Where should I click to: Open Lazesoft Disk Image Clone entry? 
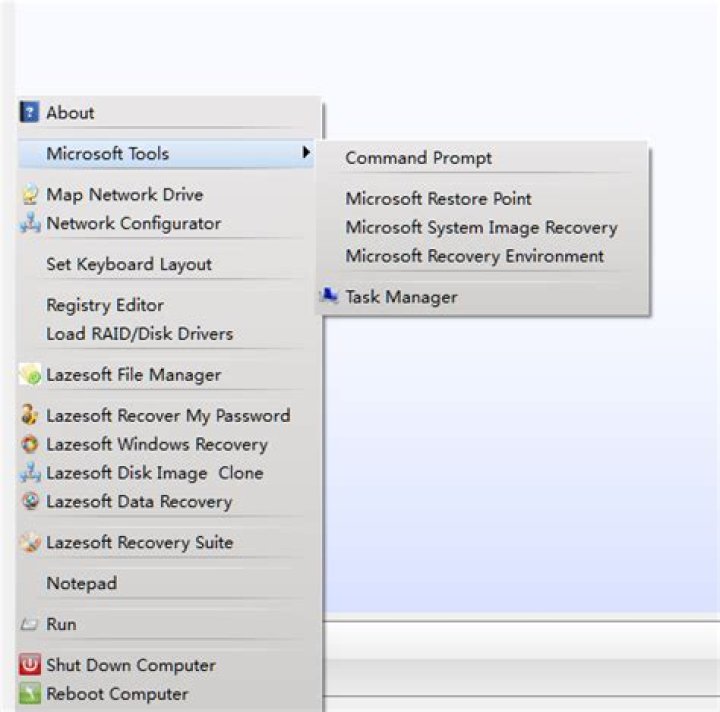[x=169, y=473]
